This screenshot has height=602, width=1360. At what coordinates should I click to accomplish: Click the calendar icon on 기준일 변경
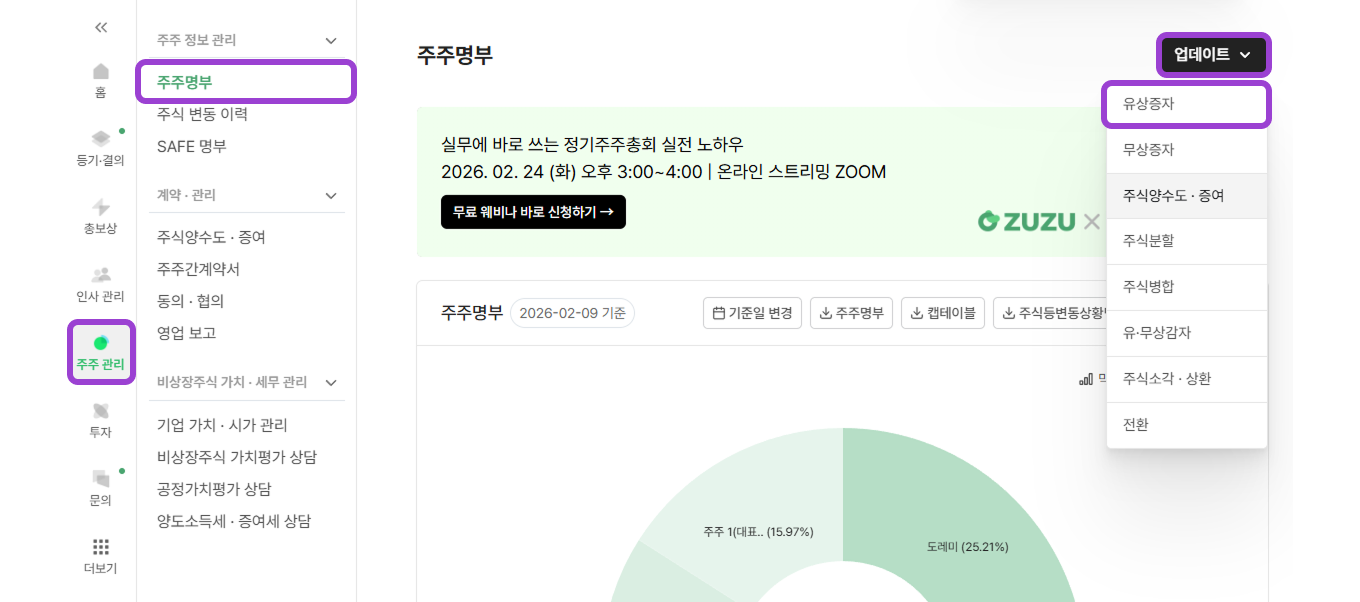tap(717, 312)
